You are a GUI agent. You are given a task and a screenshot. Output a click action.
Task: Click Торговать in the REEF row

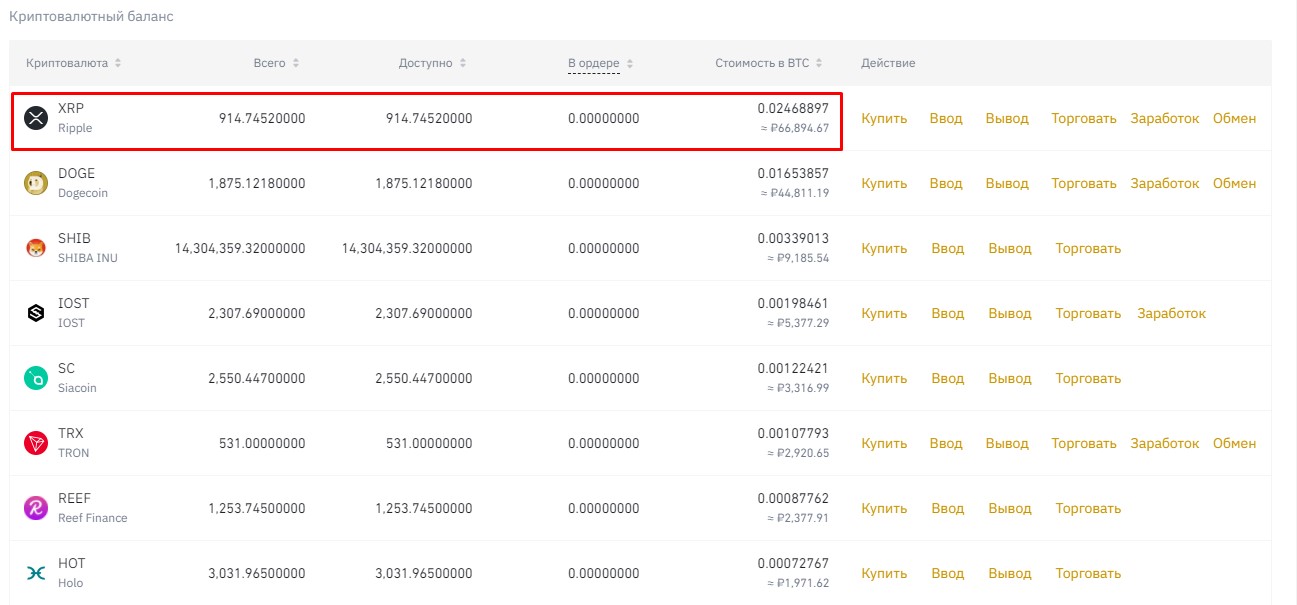(1089, 508)
